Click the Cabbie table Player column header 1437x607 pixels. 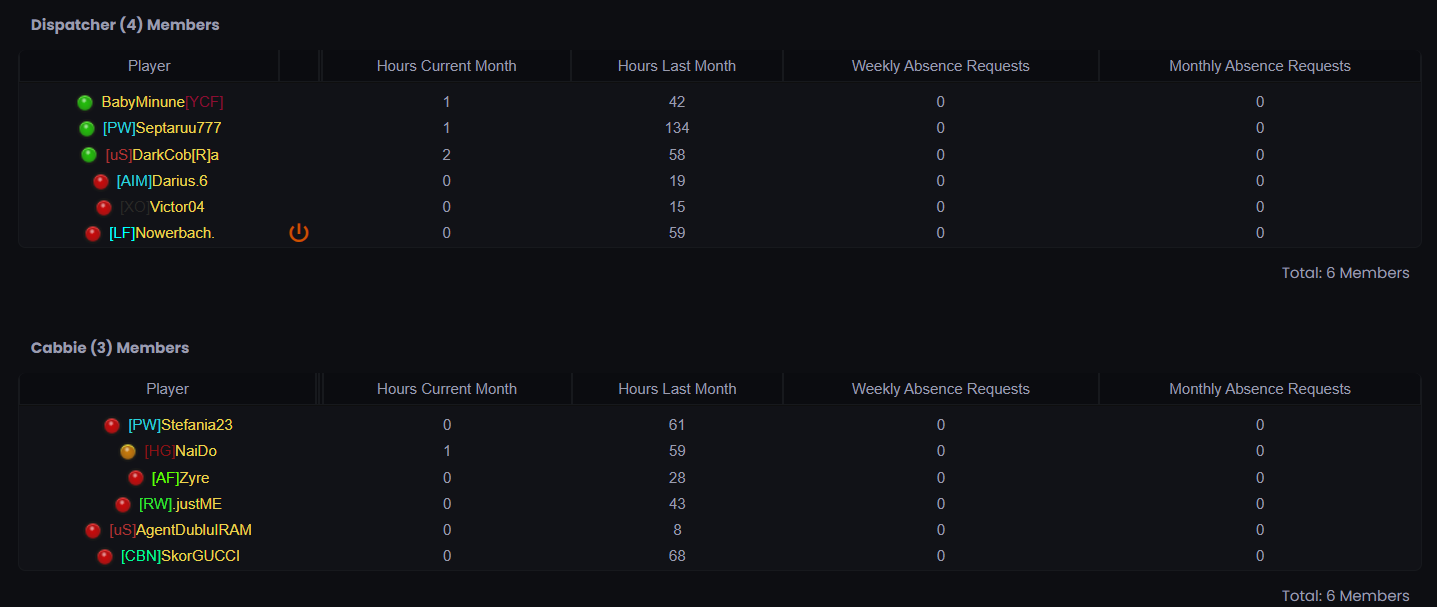pos(167,389)
